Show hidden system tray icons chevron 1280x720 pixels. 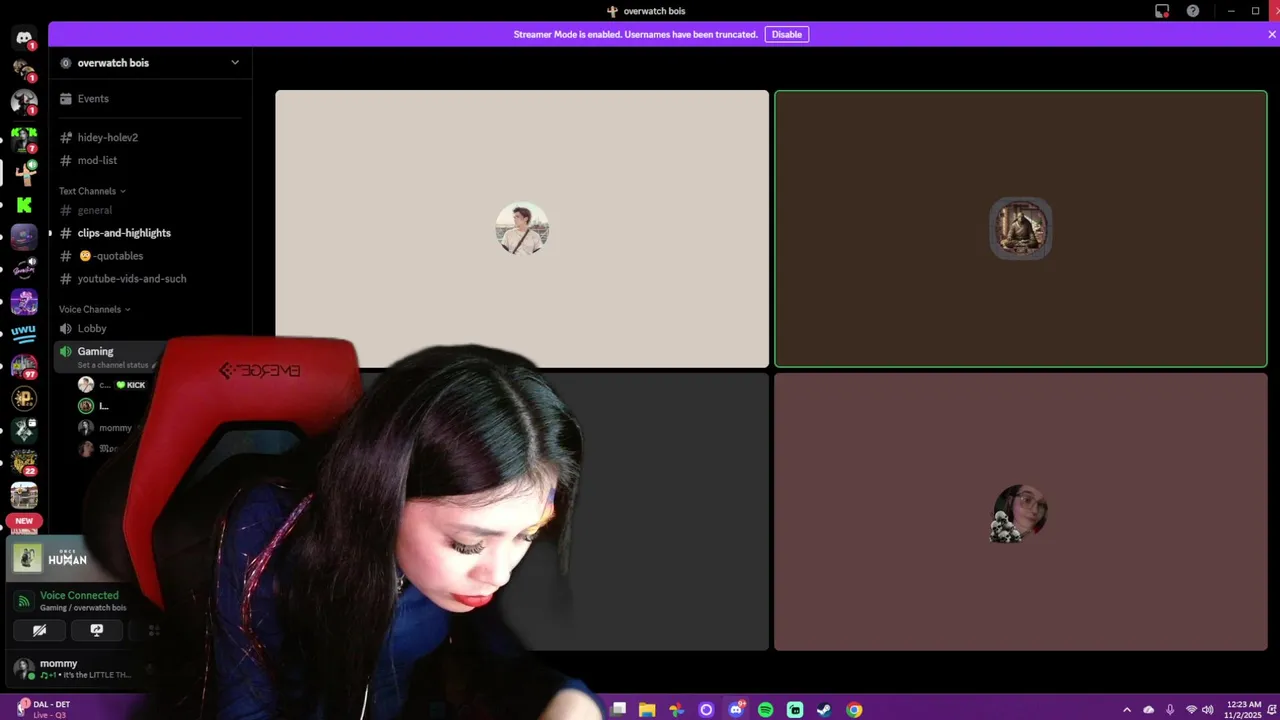pyautogui.click(x=1127, y=709)
